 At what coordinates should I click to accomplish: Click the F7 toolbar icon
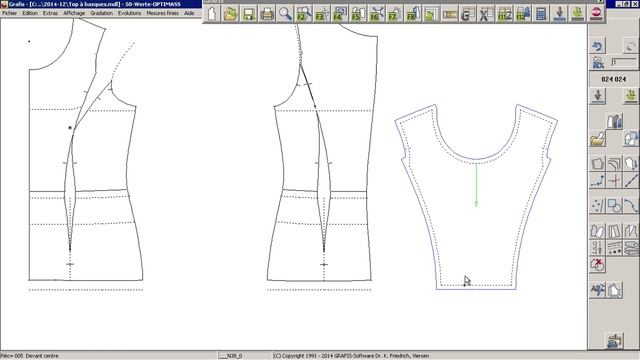click(394, 14)
